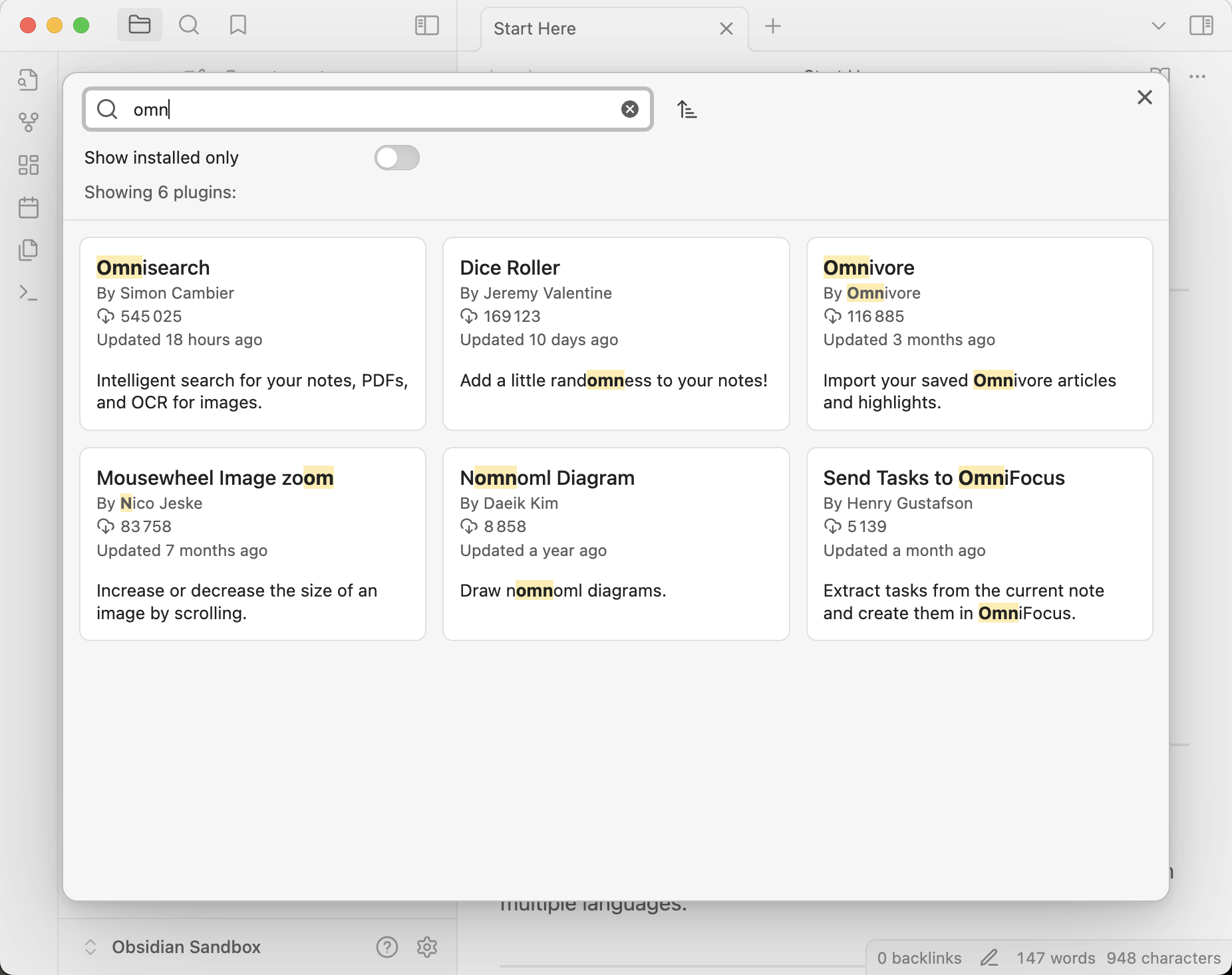Open command palette from ribbon
The height and width of the screenshot is (975, 1232).
28,293
